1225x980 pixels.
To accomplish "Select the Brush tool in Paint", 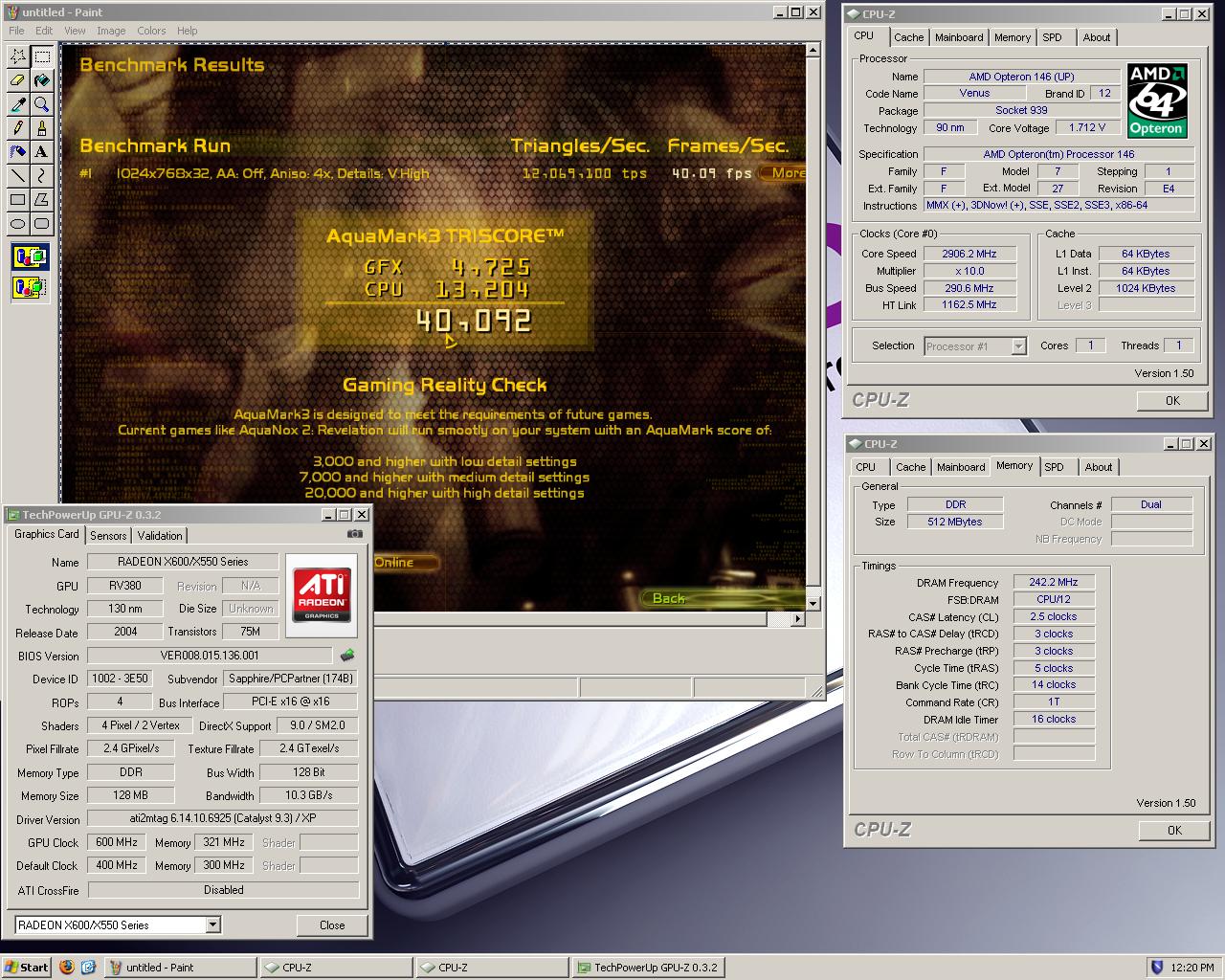I will click(x=42, y=128).
